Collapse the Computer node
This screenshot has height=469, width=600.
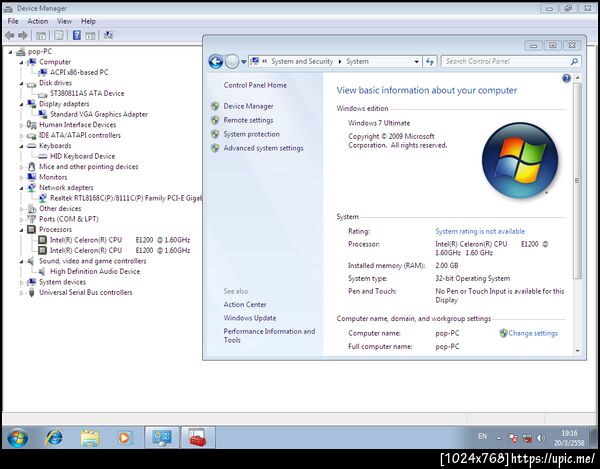(21, 62)
